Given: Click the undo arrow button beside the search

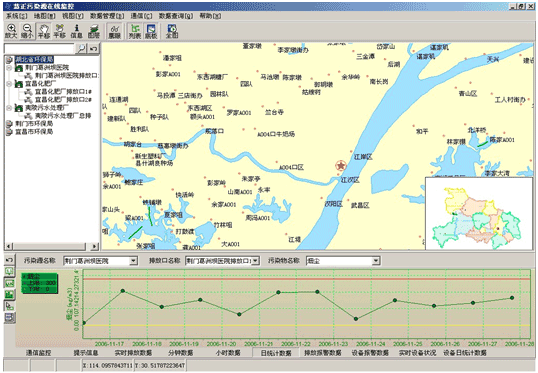Looking at the screenshot, I should [x=93, y=48].
